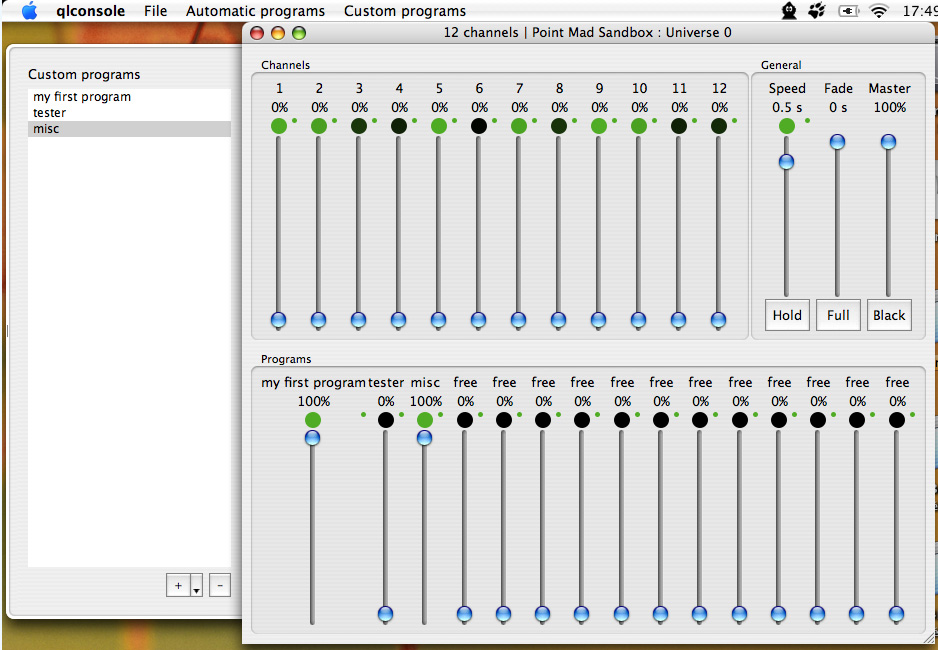
Task: Open the File menu
Action: pyautogui.click(x=156, y=11)
